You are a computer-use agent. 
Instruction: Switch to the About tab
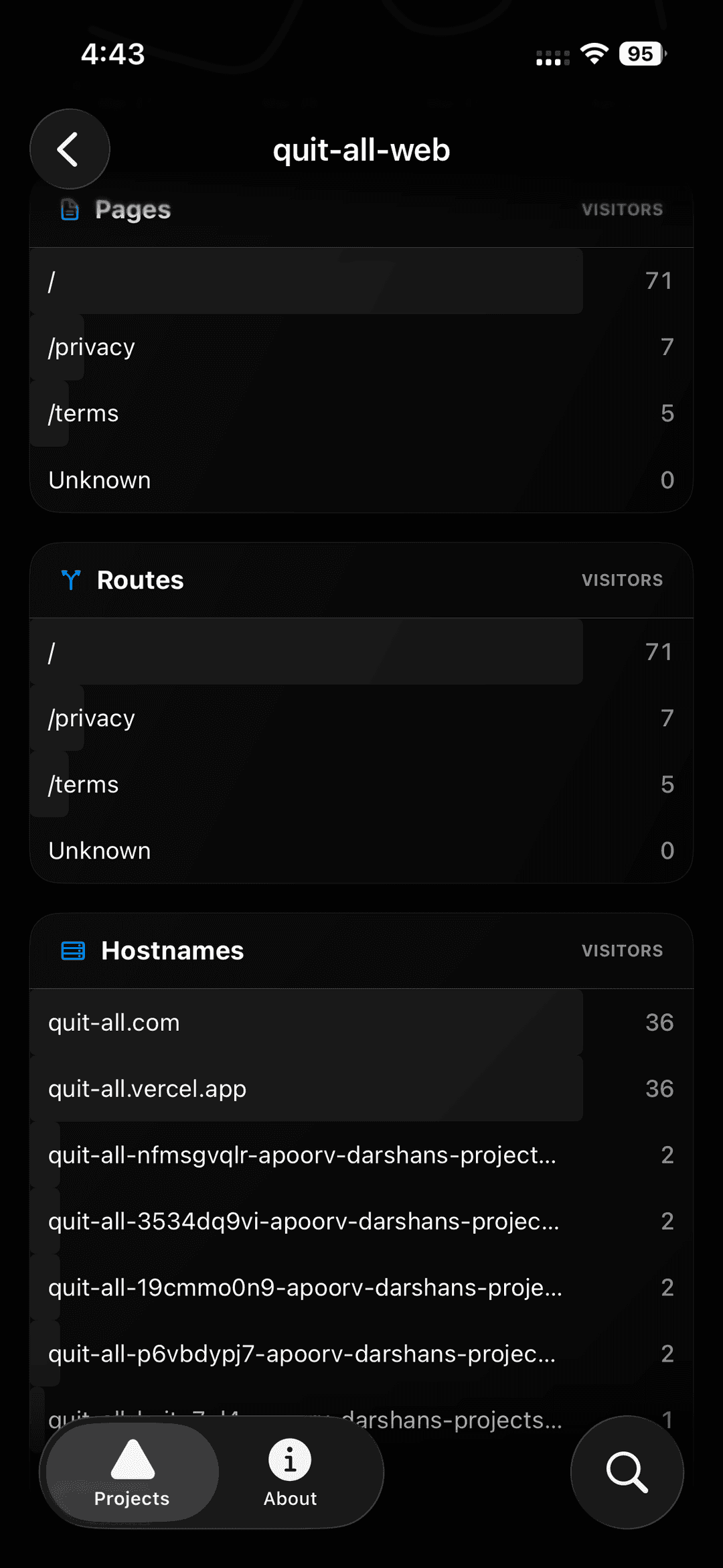(290, 1474)
